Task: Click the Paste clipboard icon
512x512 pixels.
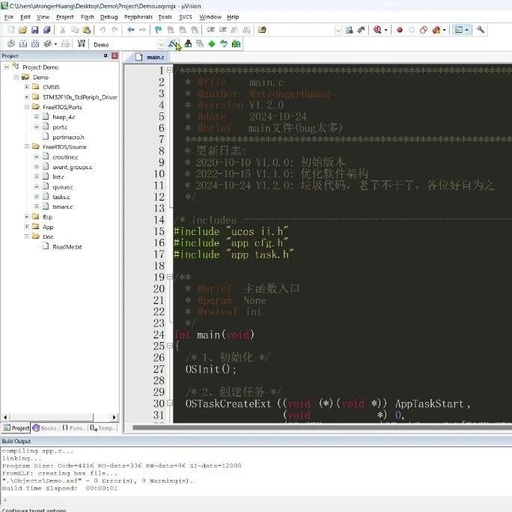Action: (87, 30)
